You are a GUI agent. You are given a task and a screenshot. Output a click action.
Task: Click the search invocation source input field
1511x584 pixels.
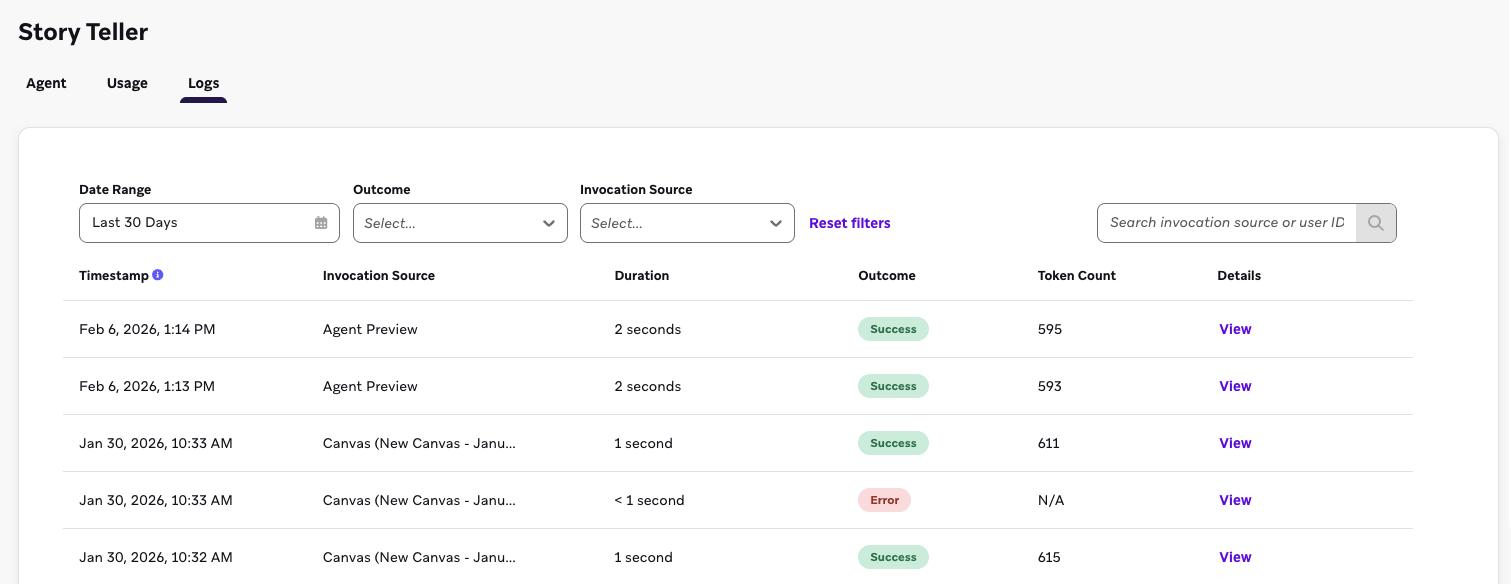(x=1226, y=223)
